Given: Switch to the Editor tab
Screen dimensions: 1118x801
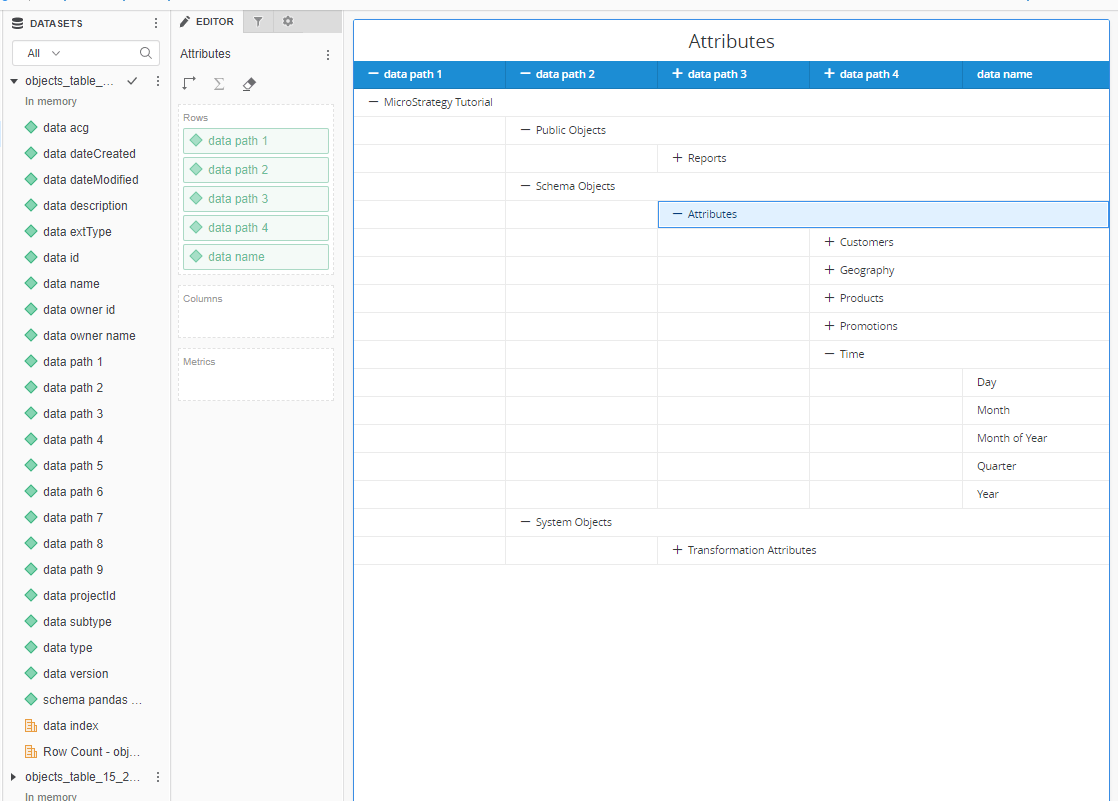Looking at the screenshot, I should click(x=207, y=21).
